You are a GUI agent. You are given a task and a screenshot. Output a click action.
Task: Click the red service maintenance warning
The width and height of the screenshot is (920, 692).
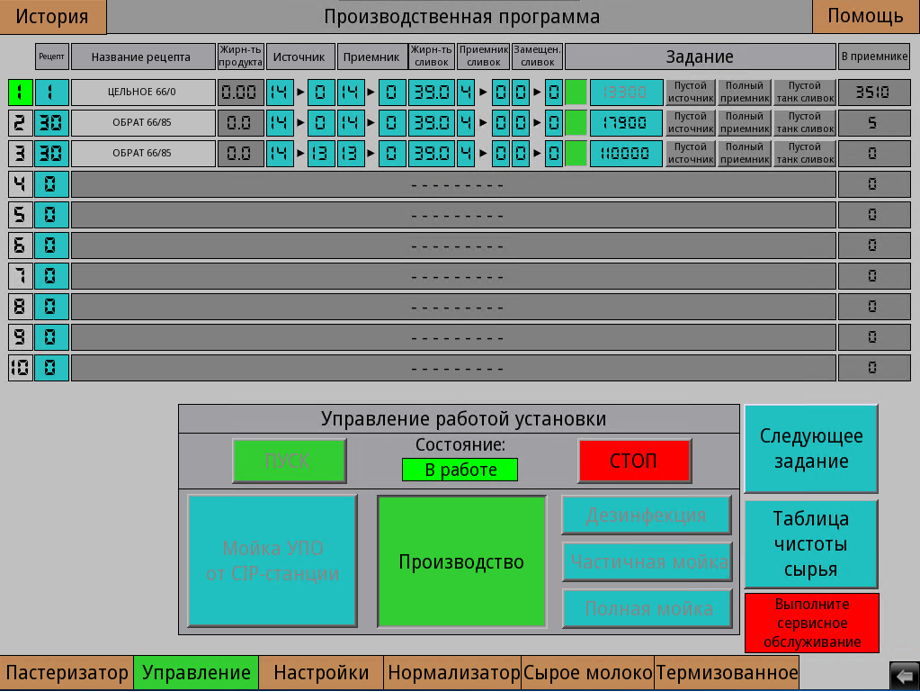811,623
